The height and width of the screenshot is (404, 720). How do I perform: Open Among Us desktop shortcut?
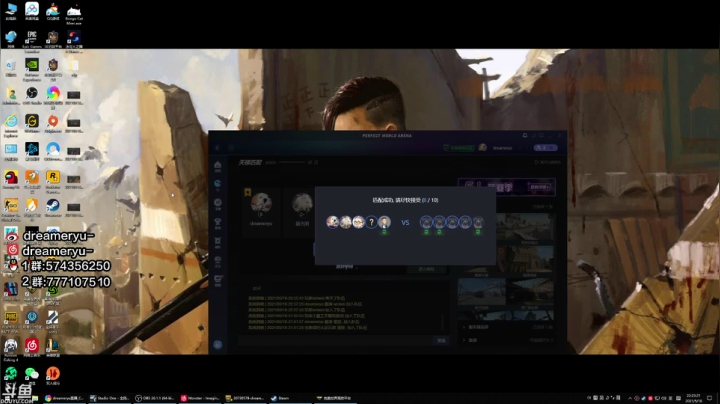[x=11, y=180]
